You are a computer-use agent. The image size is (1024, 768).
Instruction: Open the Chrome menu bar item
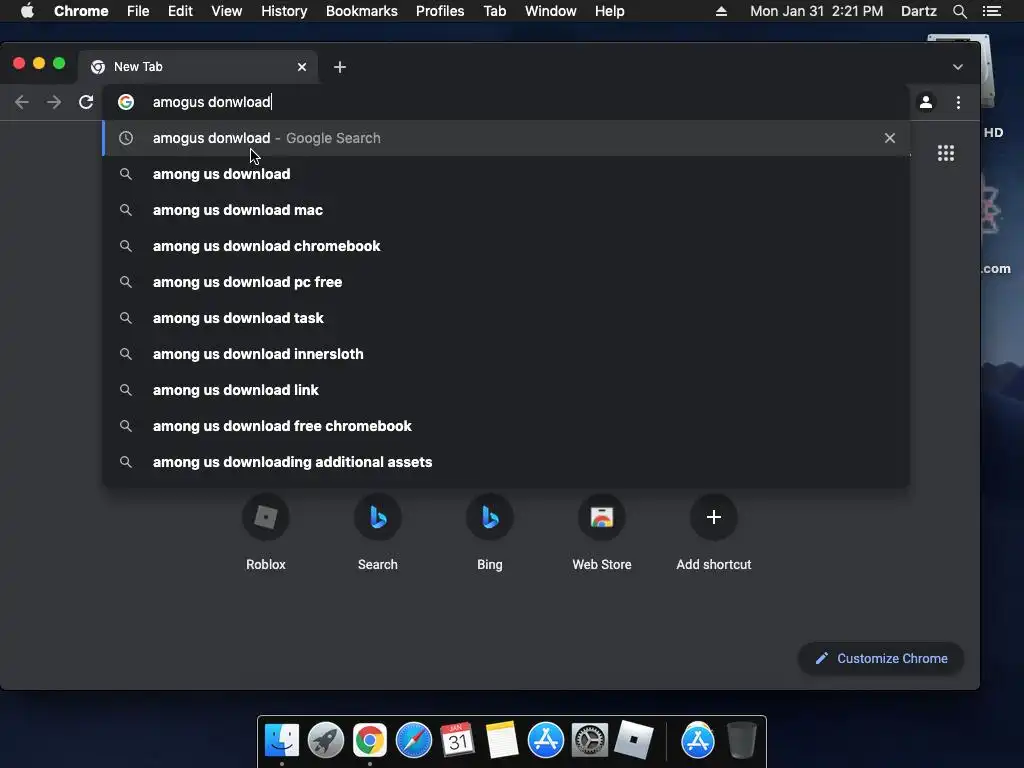pos(81,11)
